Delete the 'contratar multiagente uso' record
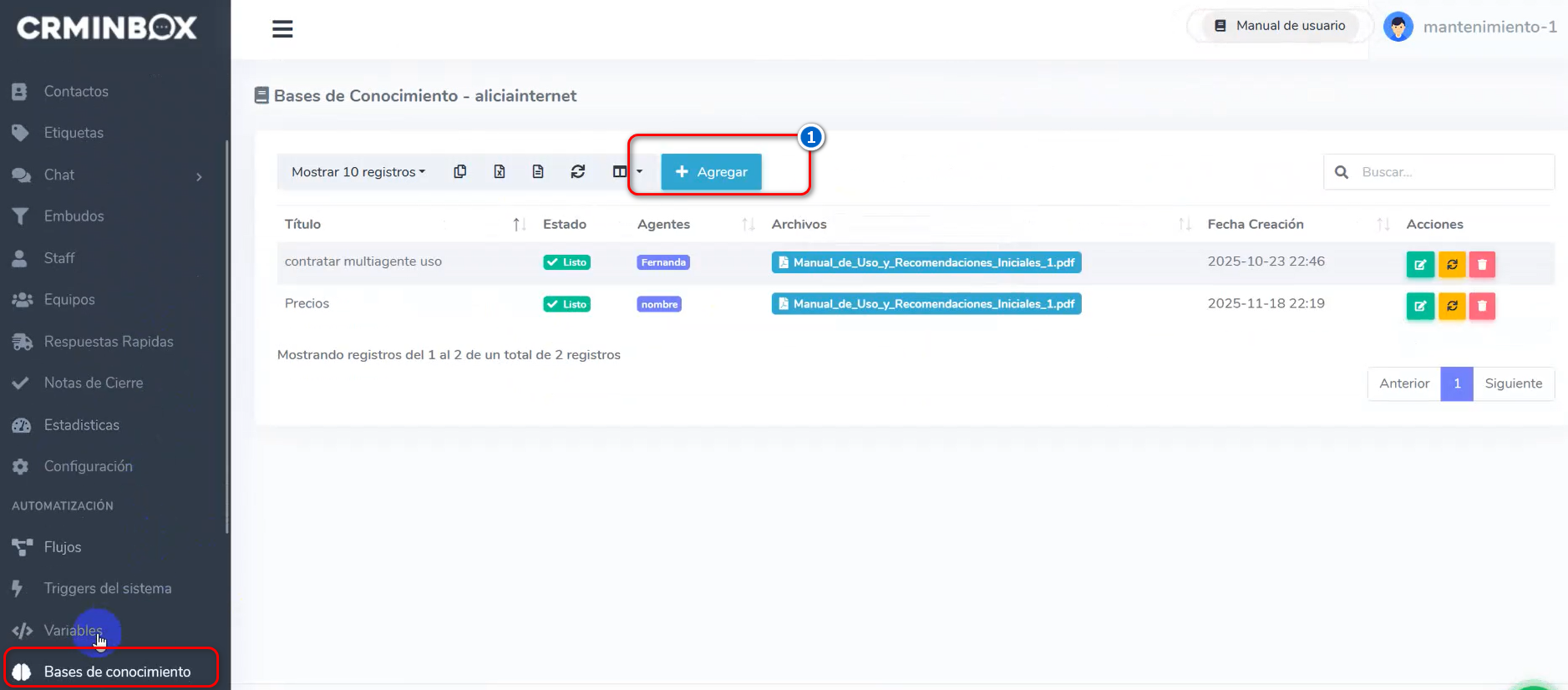This screenshot has width=1568, height=690. (1482, 264)
